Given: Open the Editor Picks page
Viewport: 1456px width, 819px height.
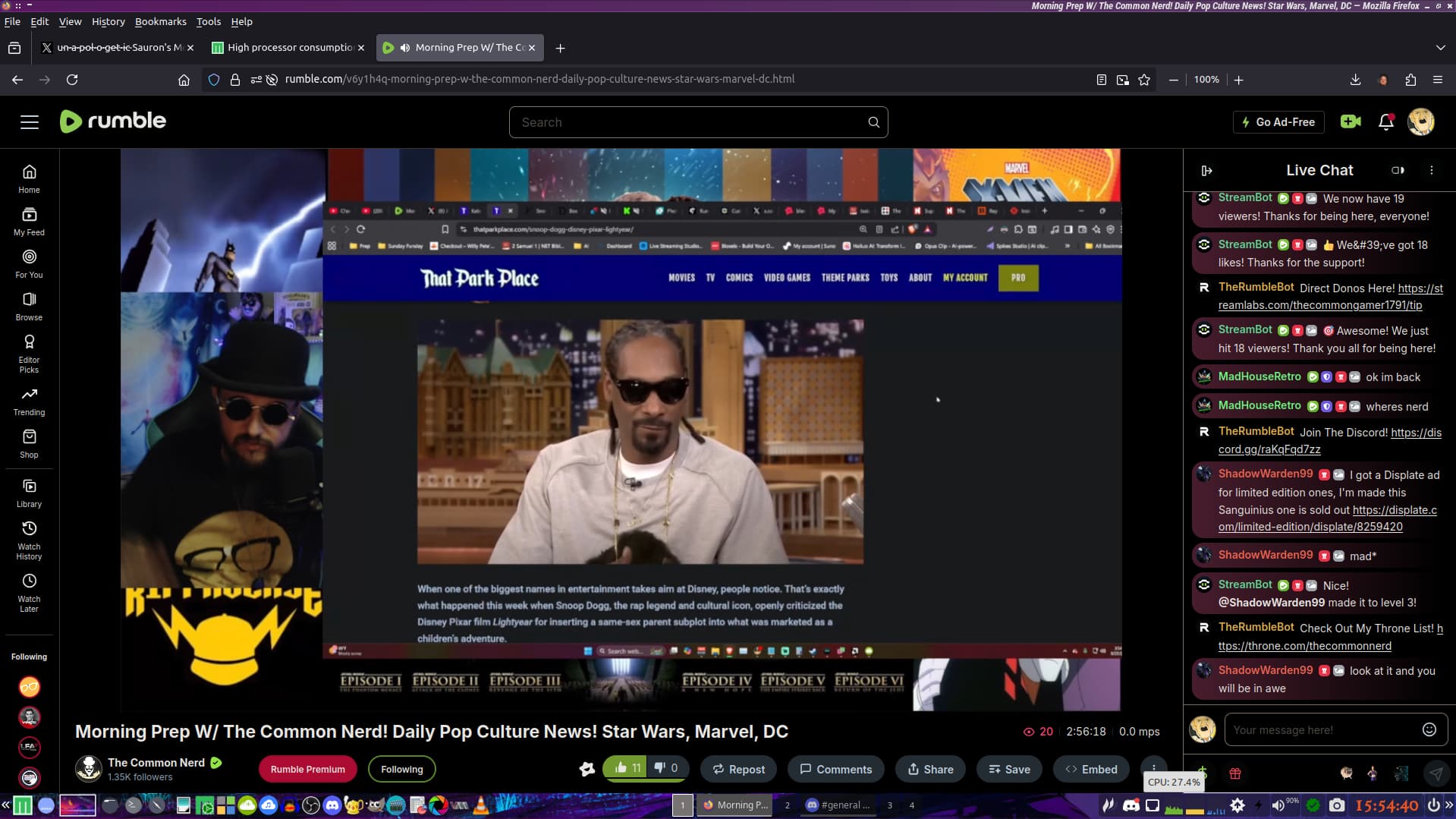Looking at the screenshot, I should click(x=29, y=354).
